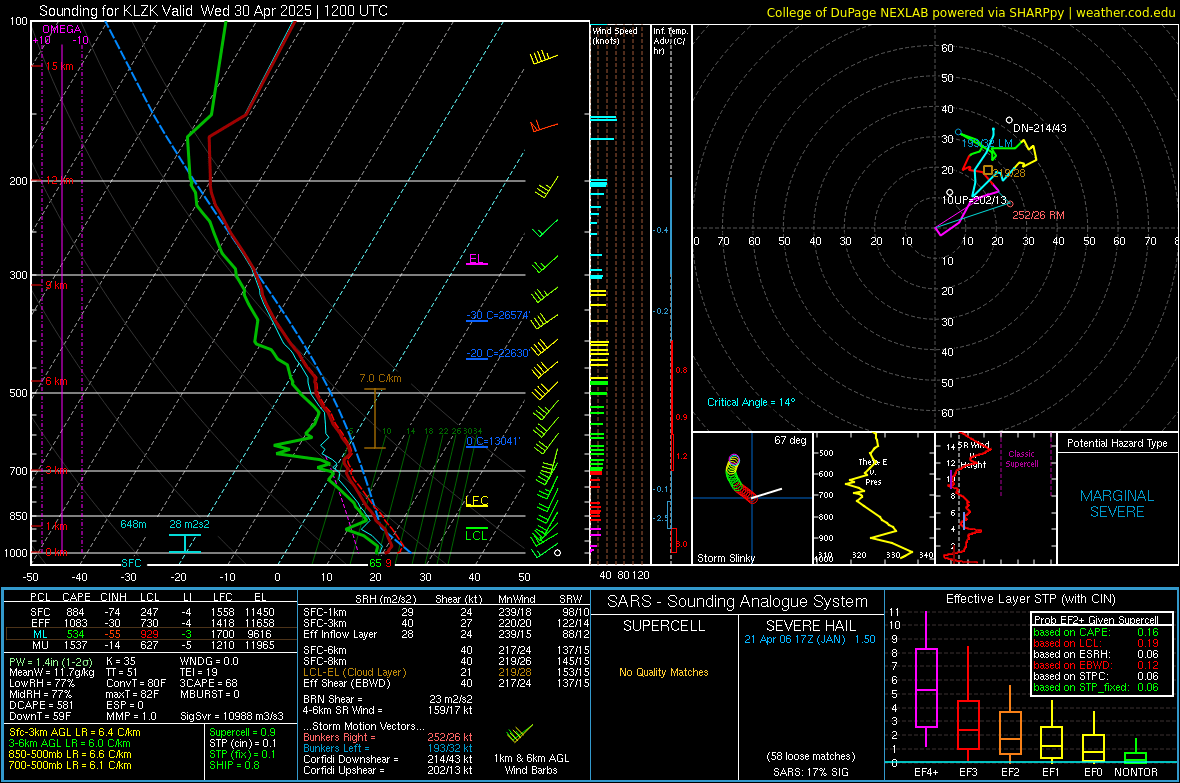The width and height of the screenshot is (1180, 783).
Task: Click the 'SigSvr = 10988 m3/s3' value
Action: pos(232,716)
